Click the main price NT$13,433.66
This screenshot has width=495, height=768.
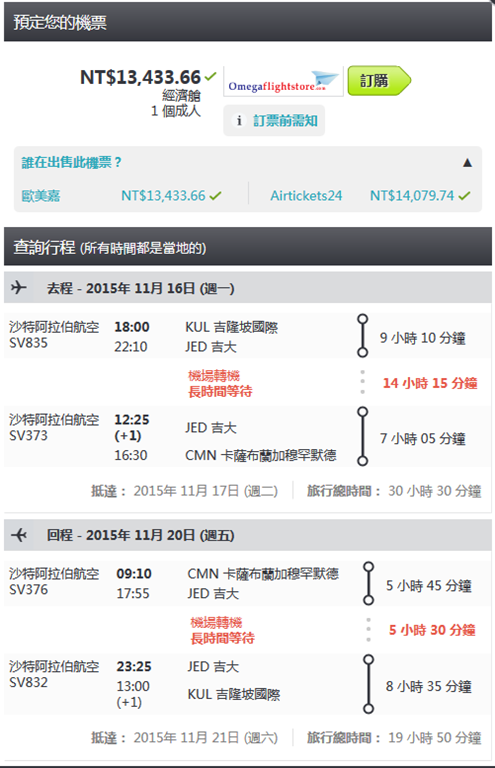coord(141,77)
